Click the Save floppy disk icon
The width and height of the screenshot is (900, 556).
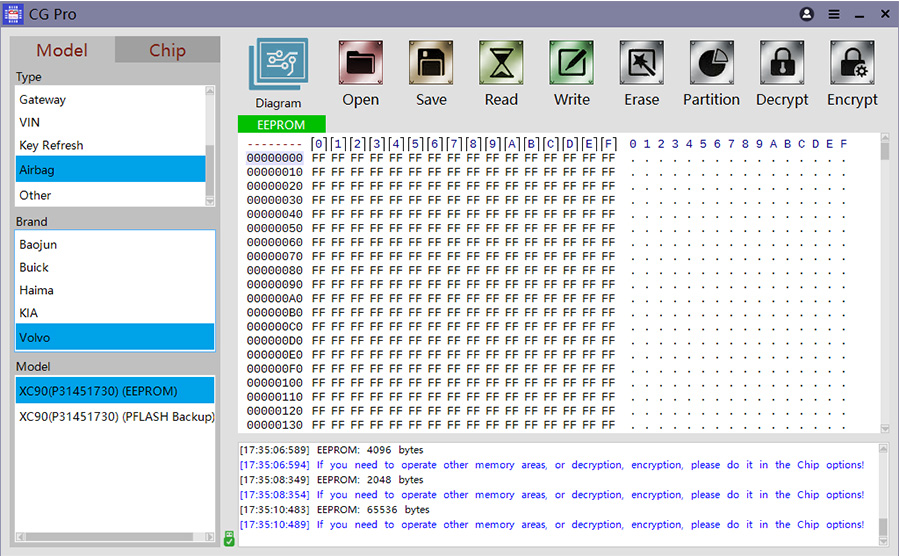pos(431,64)
